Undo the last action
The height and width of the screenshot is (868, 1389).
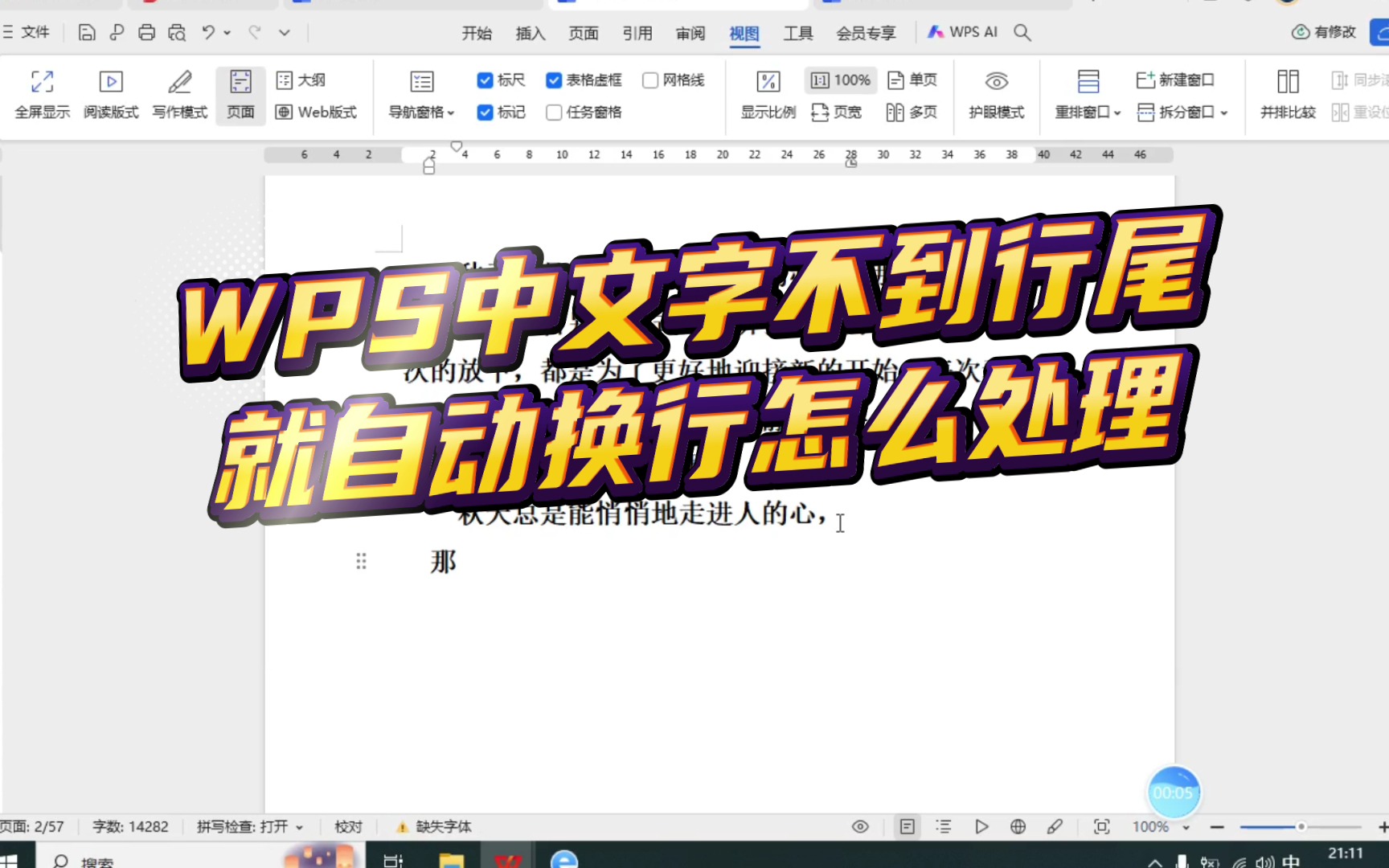(x=208, y=32)
